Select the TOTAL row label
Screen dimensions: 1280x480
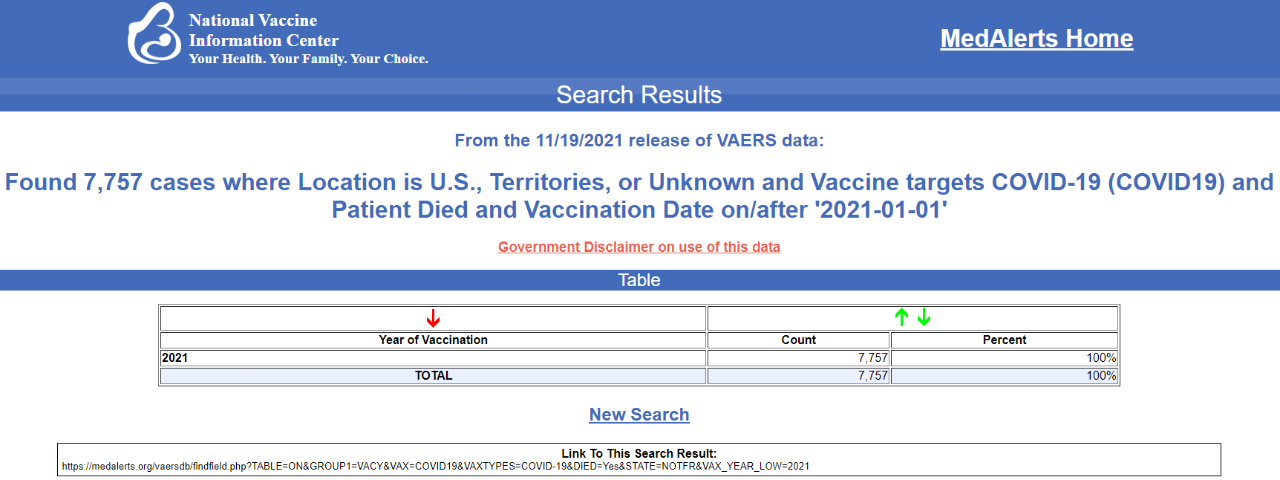click(x=433, y=376)
